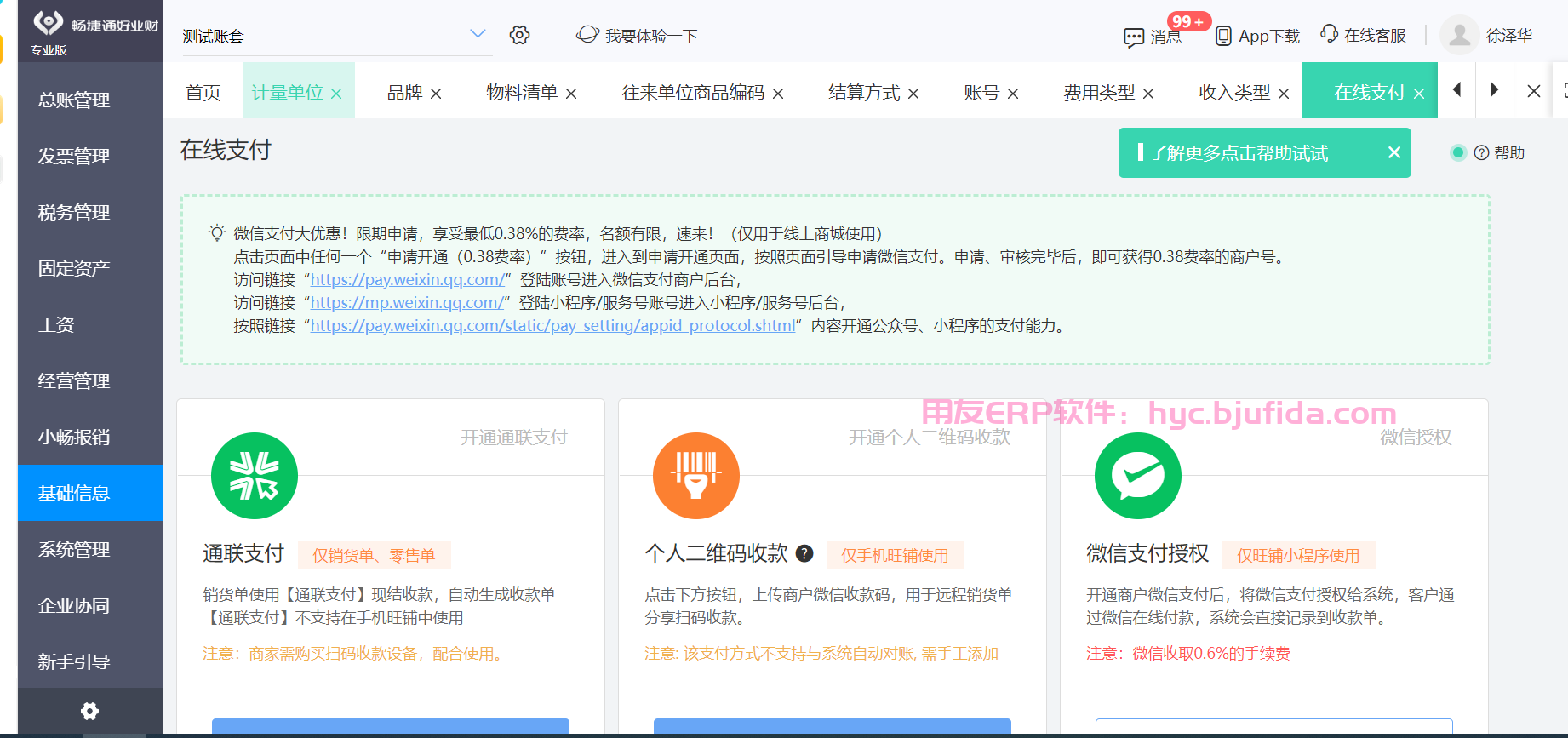Switch to the 费用类型 tab
Screen dimensions: 1568x738
tap(1099, 92)
